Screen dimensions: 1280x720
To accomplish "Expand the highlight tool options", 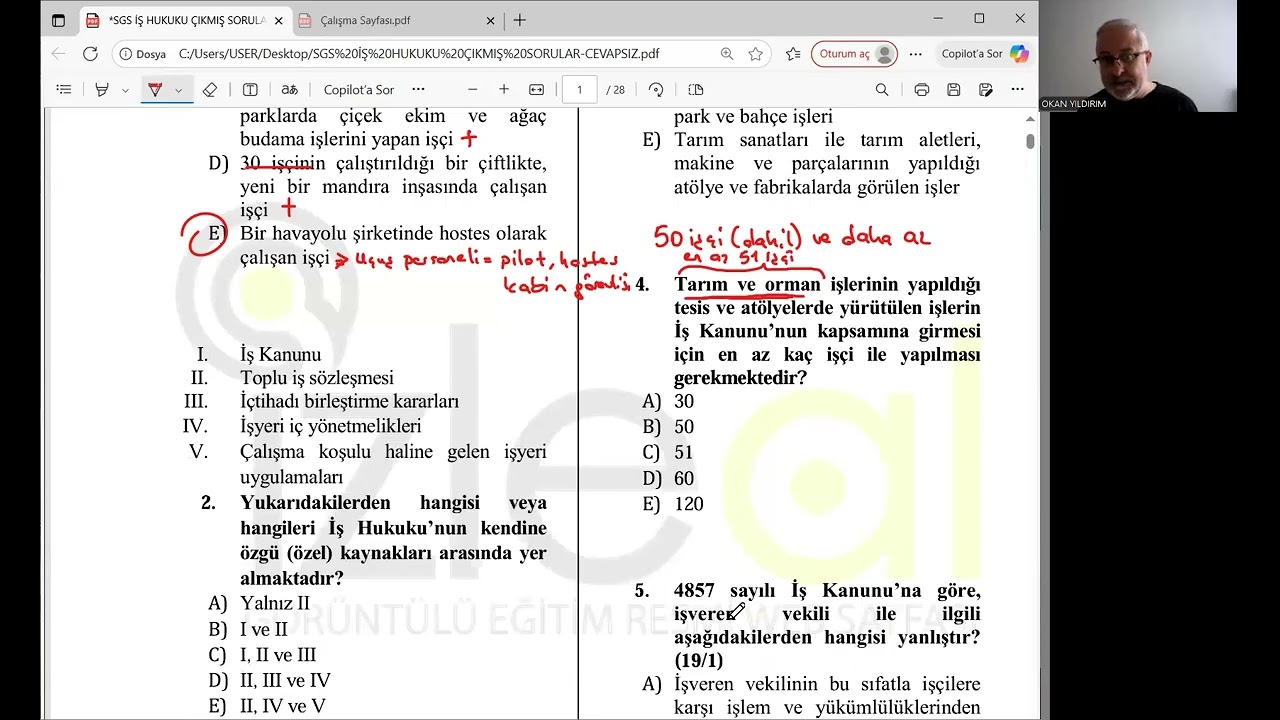I will pos(125,90).
